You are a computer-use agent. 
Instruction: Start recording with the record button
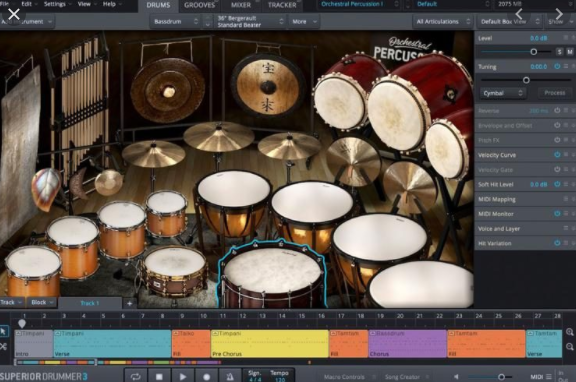click(x=206, y=376)
